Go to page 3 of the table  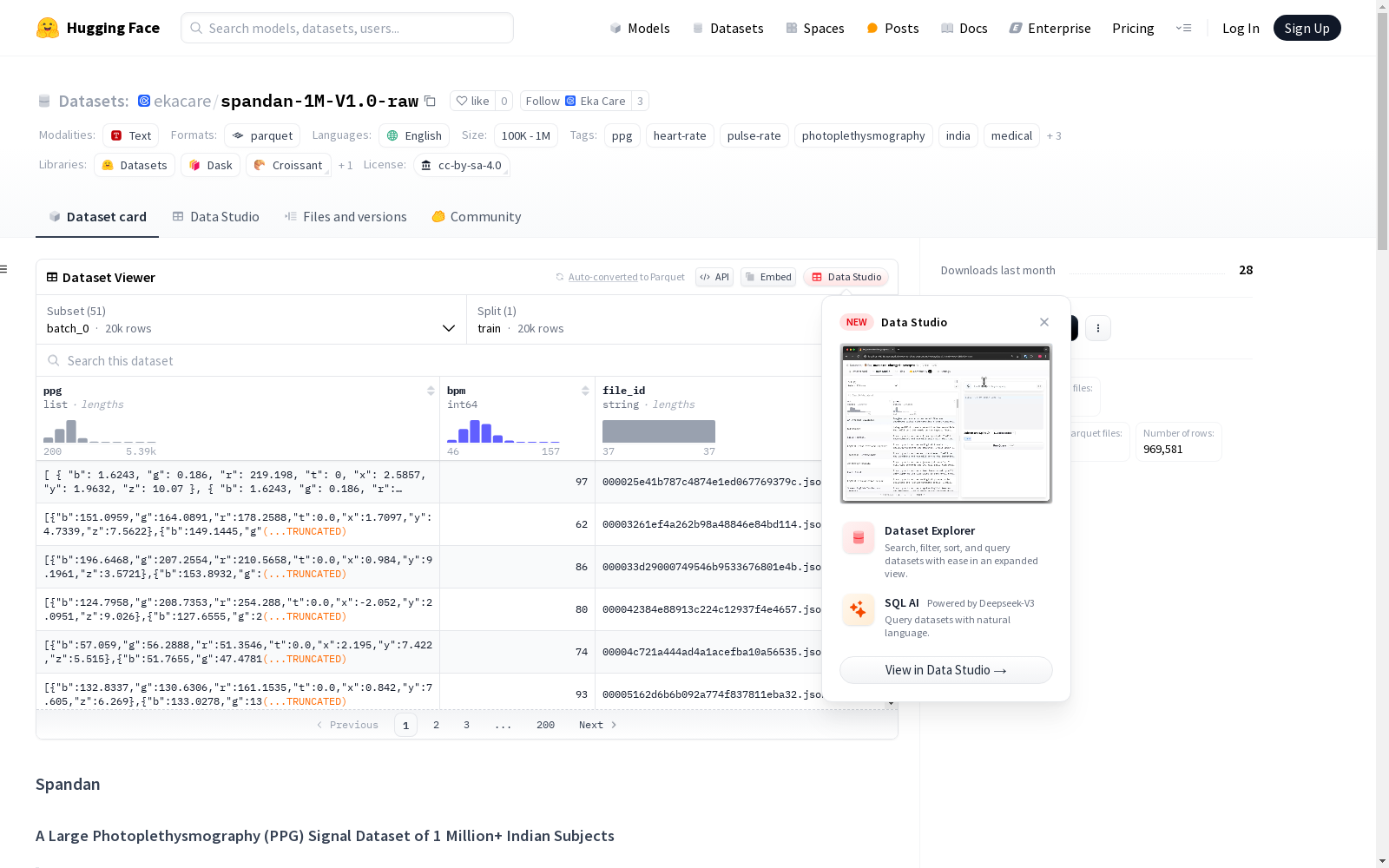(x=466, y=725)
